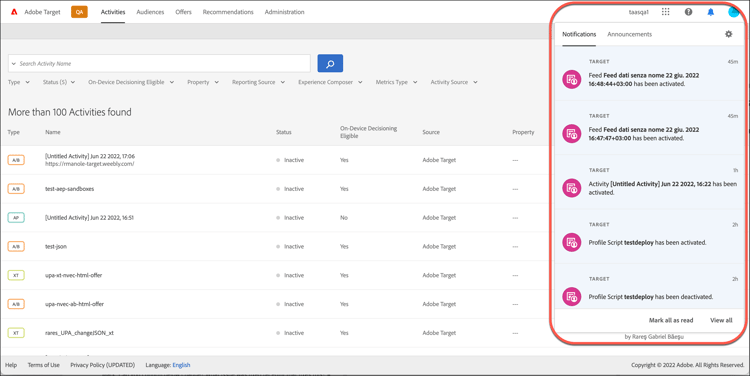Open the Status (5) filter dropdown
The image size is (750, 376).
pos(59,82)
